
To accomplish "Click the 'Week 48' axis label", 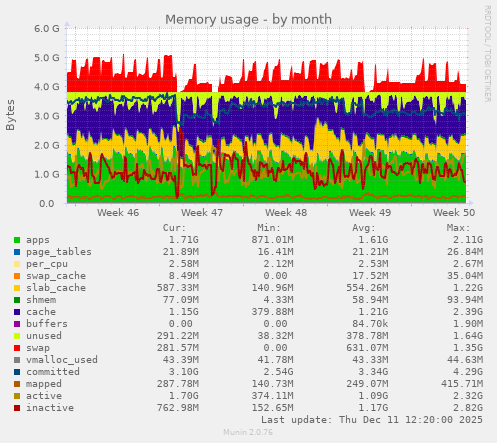I will (x=286, y=213).
